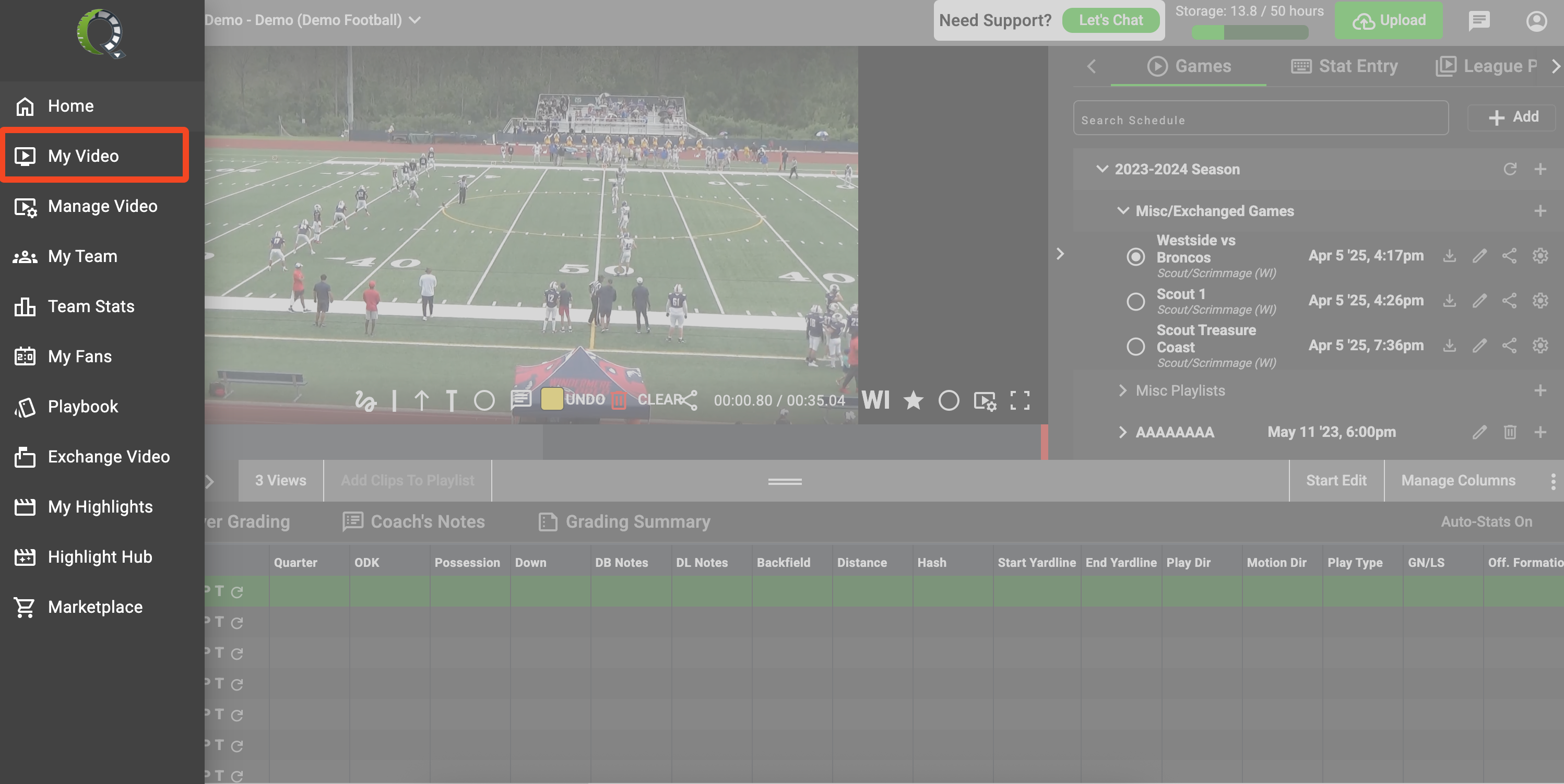1564x784 pixels.
Task: Expand the AAAAAAAA entry
Action: 1122,432
